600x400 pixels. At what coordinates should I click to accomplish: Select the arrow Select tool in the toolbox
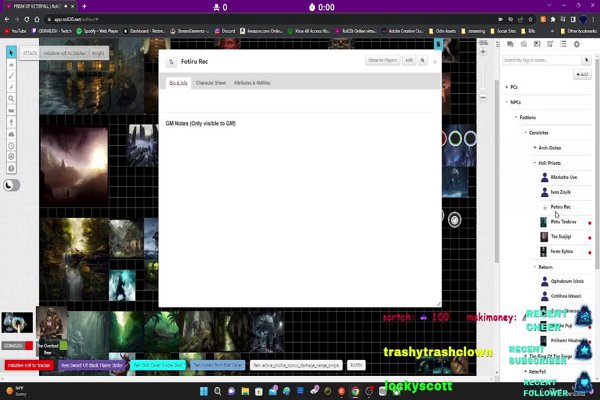11,52
